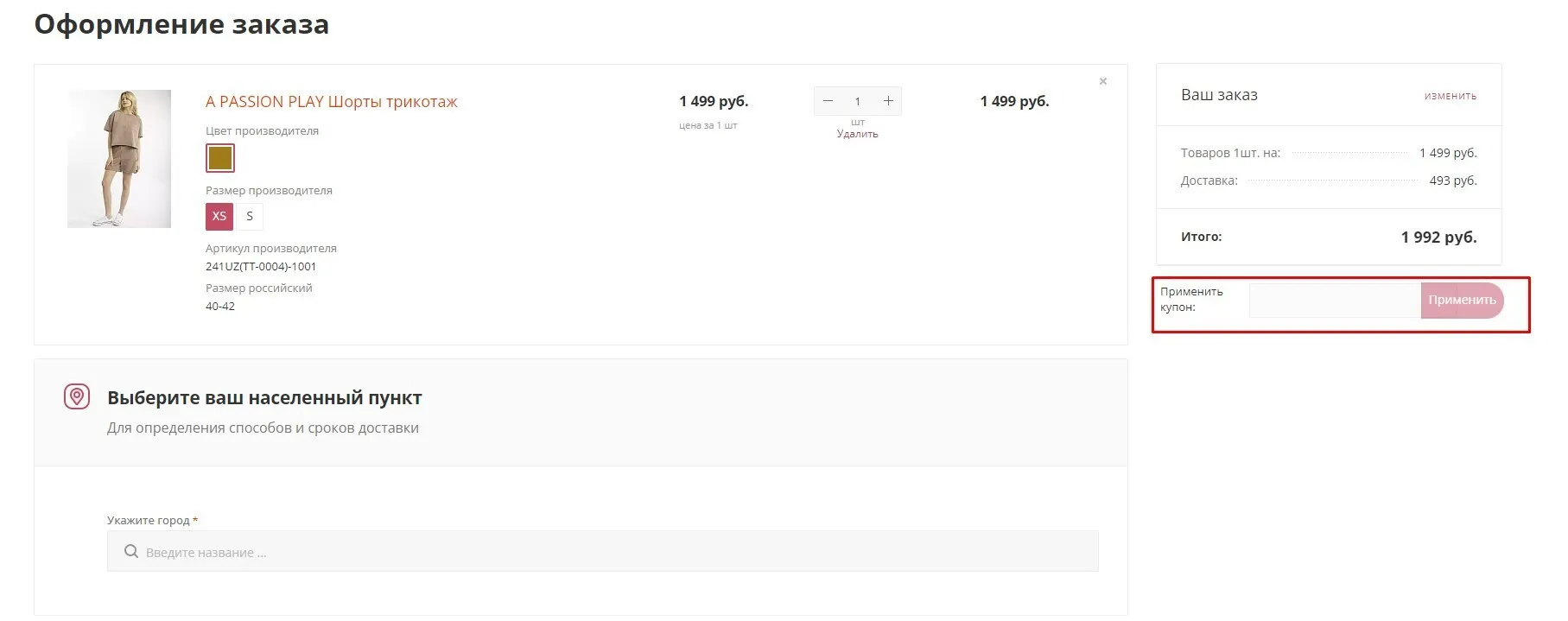Click the location pin icon

77,396
